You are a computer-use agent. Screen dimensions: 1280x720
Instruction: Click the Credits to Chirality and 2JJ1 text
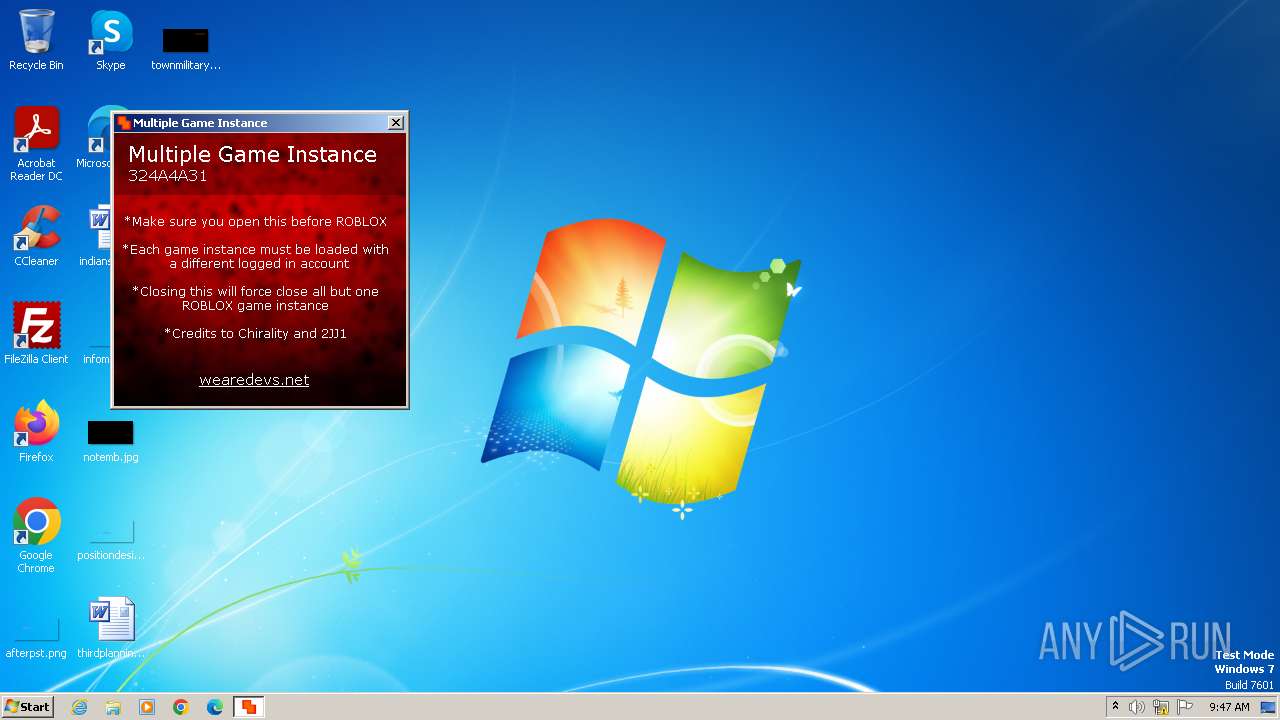[255, 334]
